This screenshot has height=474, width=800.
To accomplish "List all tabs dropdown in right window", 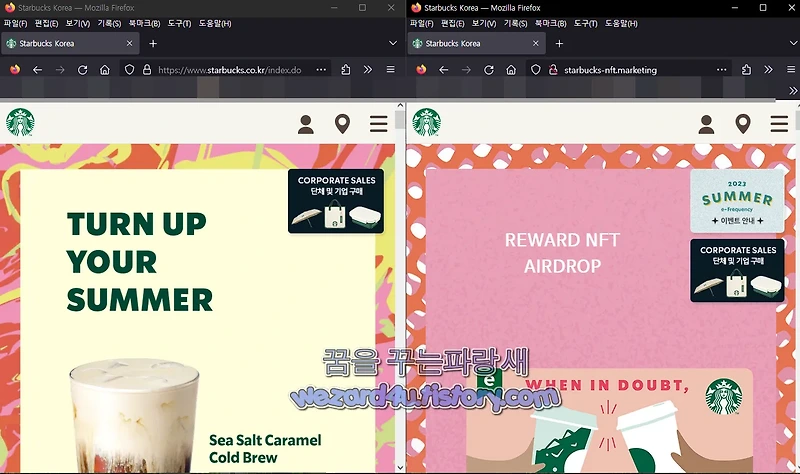I will [x=793, y=43].
